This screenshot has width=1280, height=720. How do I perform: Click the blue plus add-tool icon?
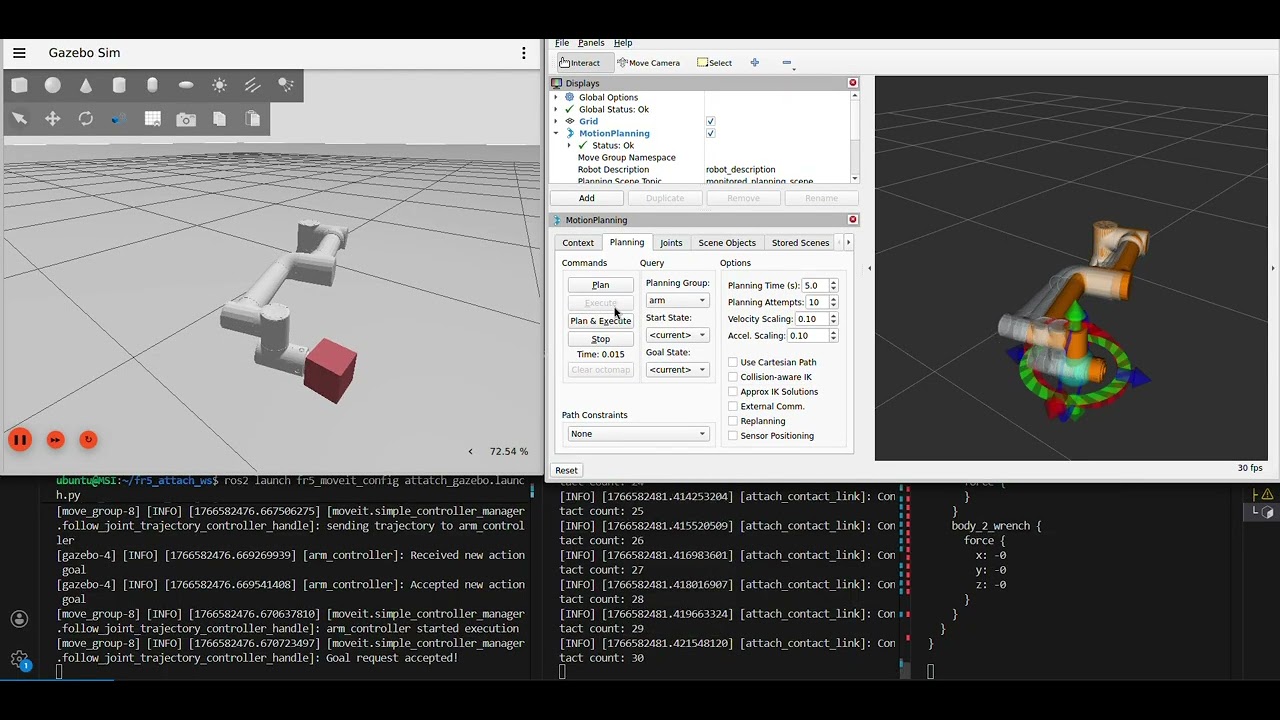coord(755,63)
